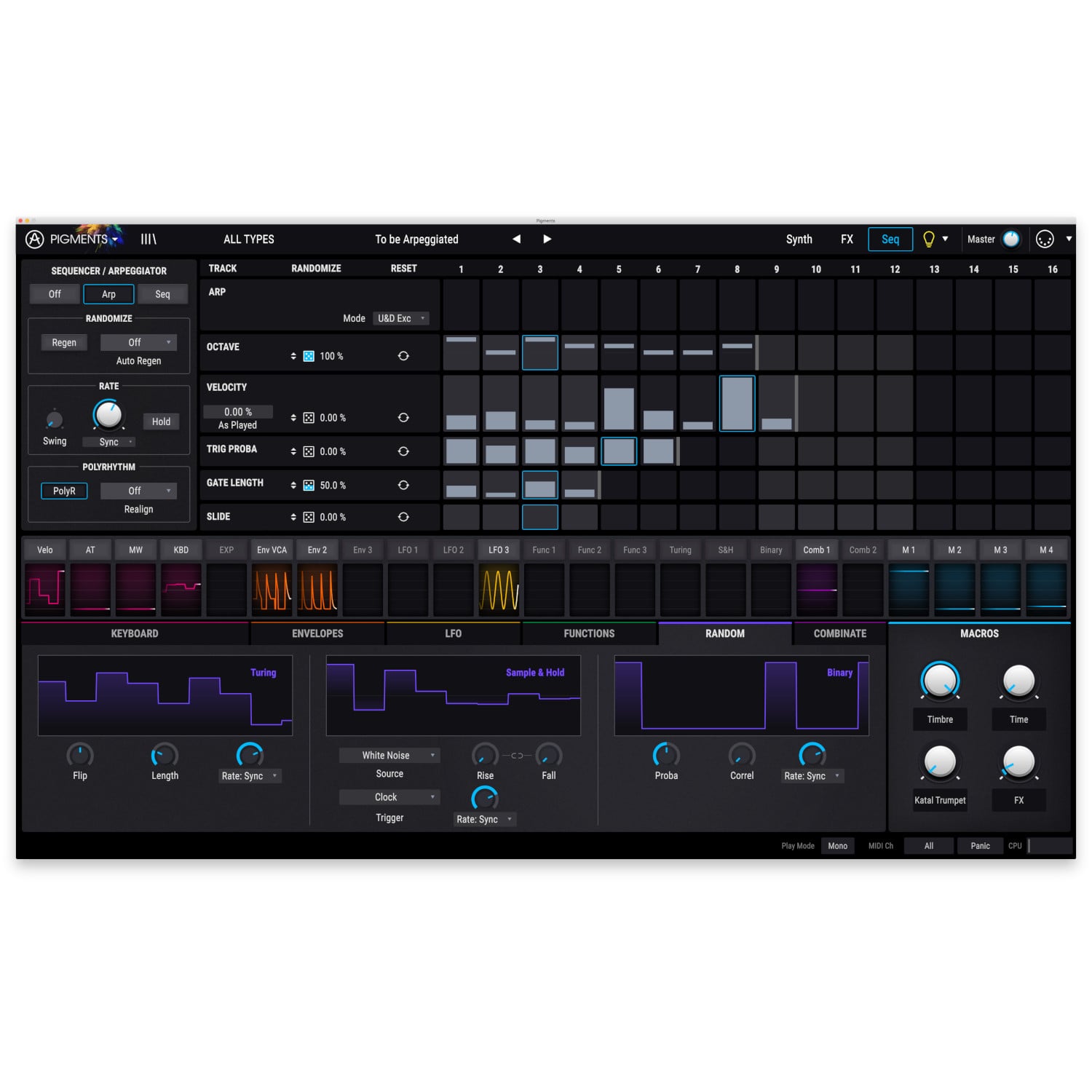This screenshot has width=1092, height=1092.
Task: Reset the Trig Proba track with its icon
Action: 403,451
